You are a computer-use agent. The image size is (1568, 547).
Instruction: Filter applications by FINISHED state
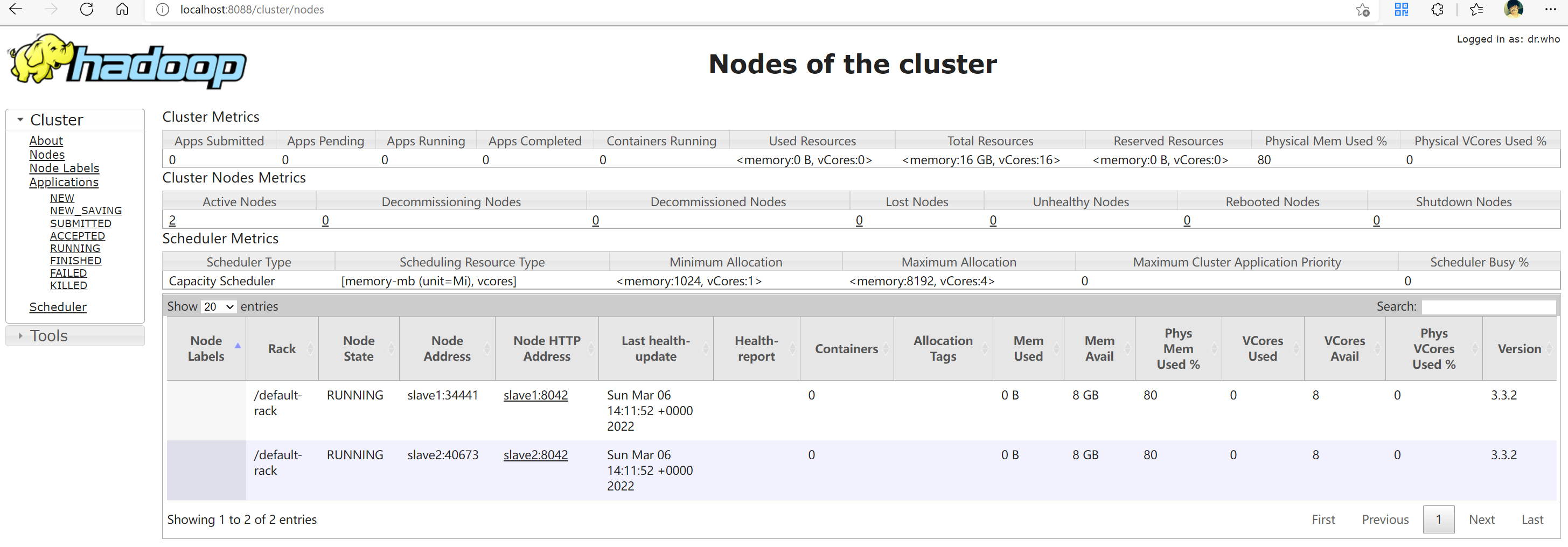75,261
